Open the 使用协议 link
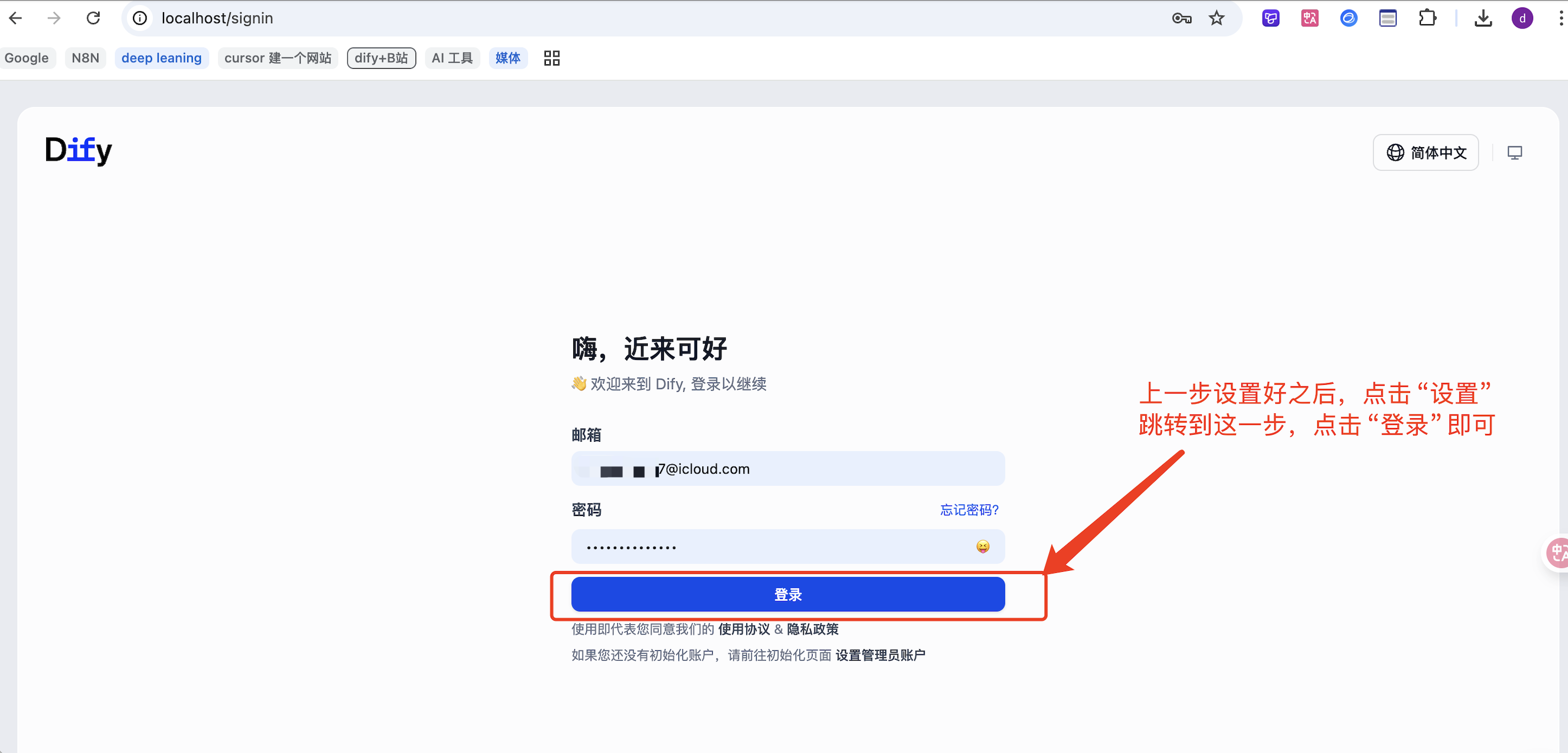 744,629
